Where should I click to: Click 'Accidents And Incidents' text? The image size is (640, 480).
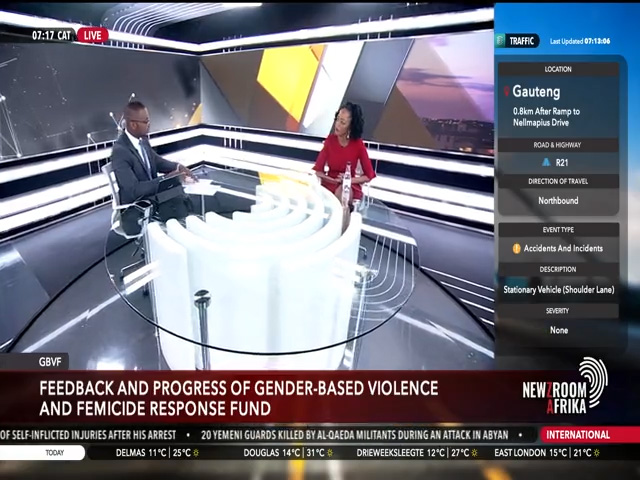tap(563, 248)
